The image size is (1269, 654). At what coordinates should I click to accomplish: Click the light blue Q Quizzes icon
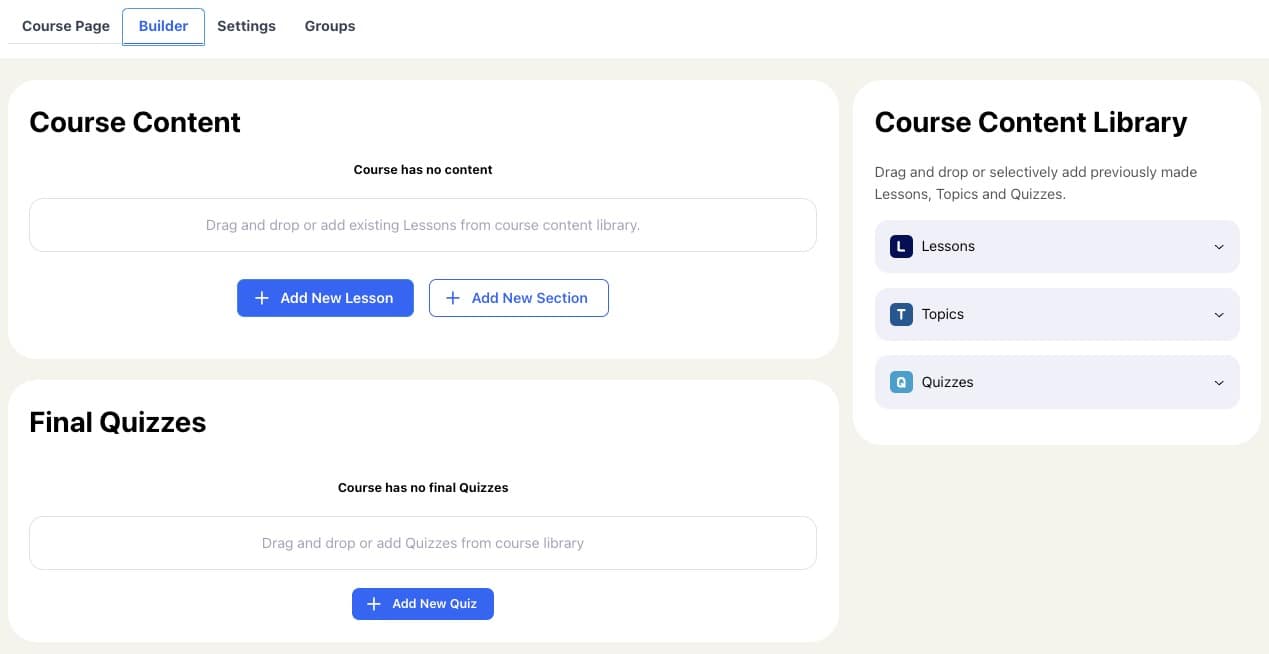(901, 382)
